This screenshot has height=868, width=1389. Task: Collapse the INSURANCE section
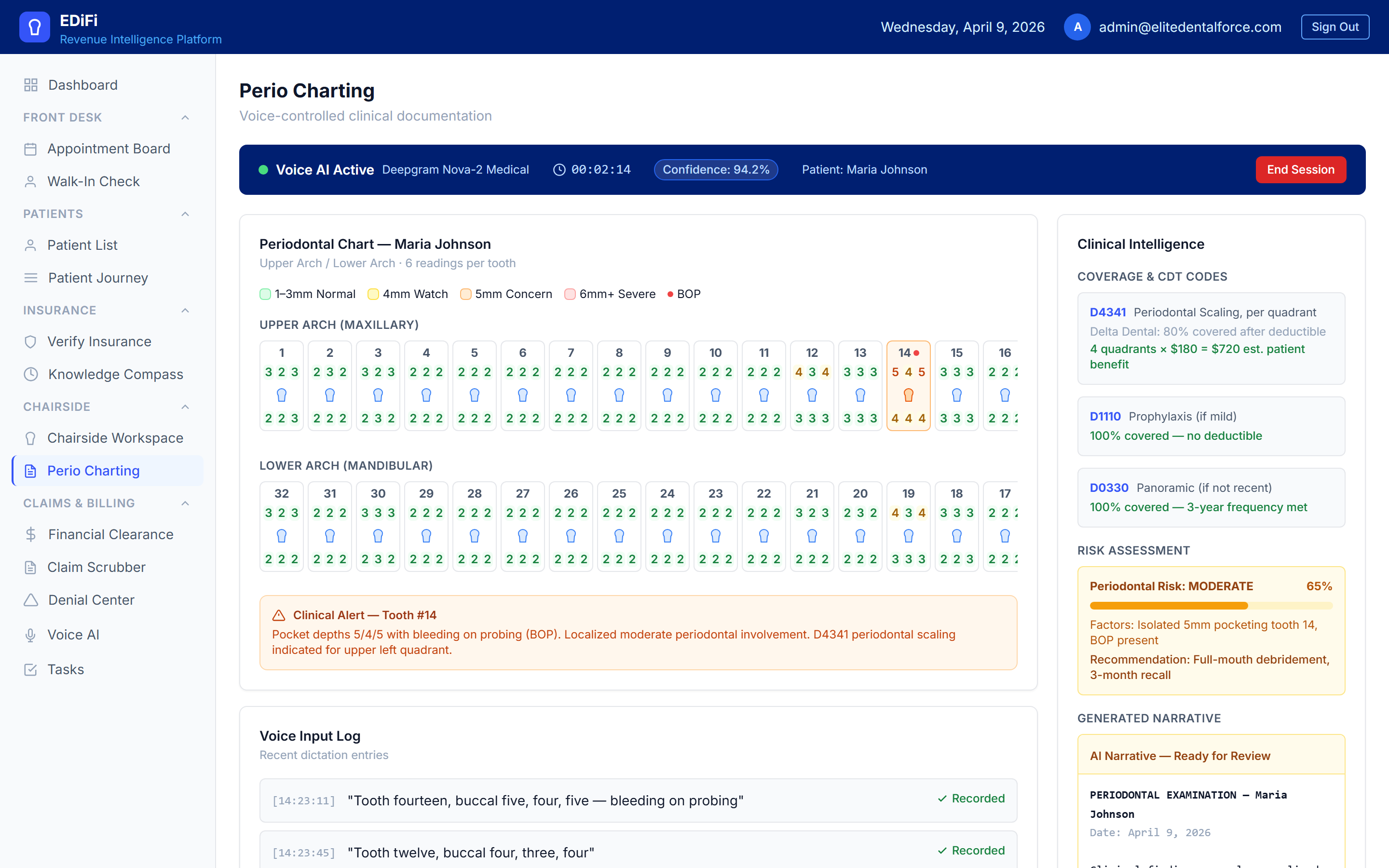click(x=185, y=310)
